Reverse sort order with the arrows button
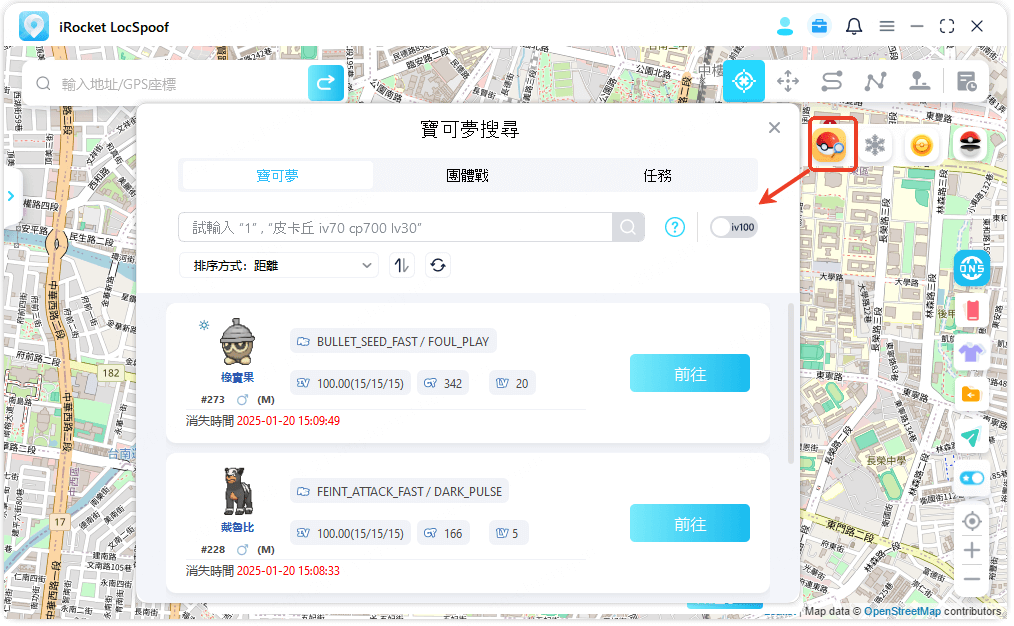 click(x=402, y=265)
